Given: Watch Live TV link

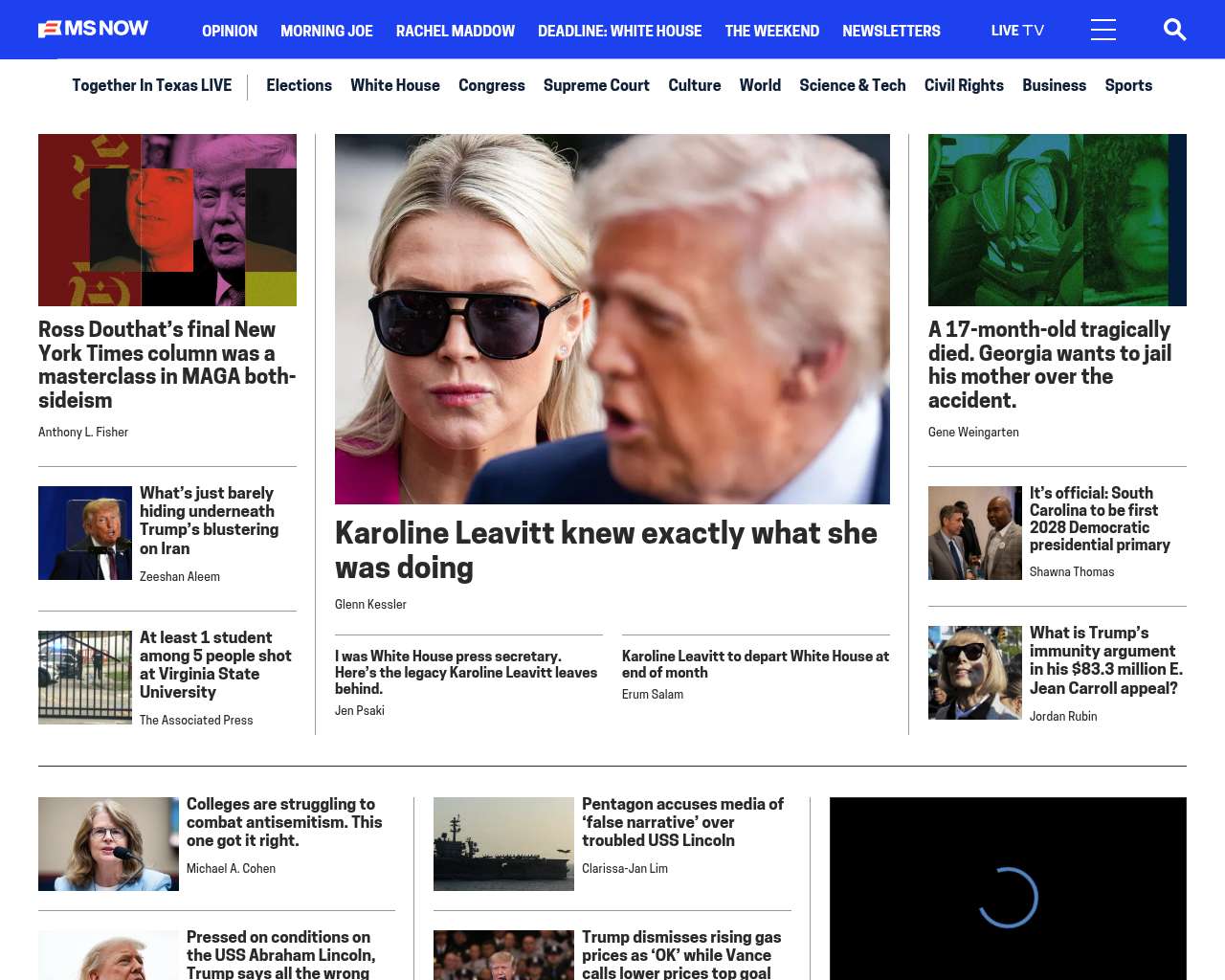Looking at the screenshot, I should [x=1017, y=31].
